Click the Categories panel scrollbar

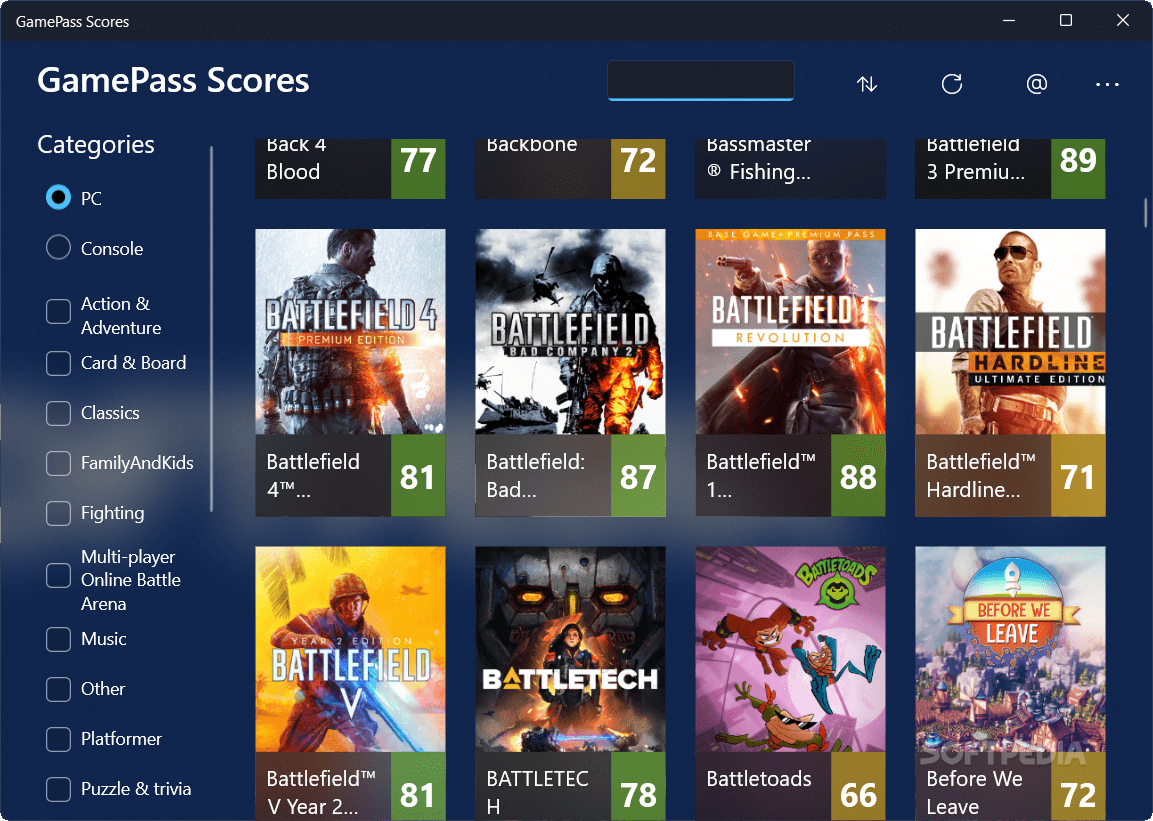(211, 329)
